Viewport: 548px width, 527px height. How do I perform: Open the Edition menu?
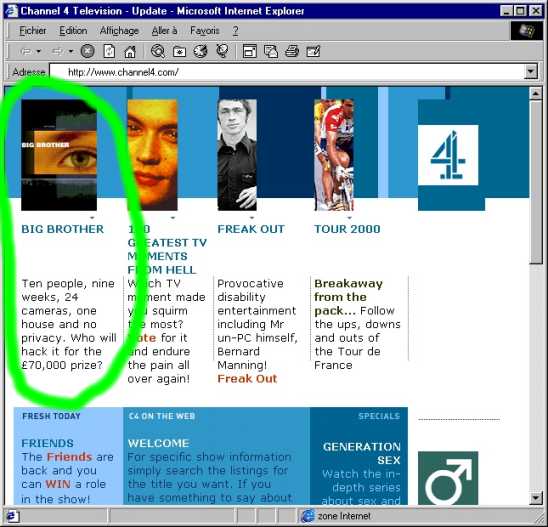pos(73,31)
